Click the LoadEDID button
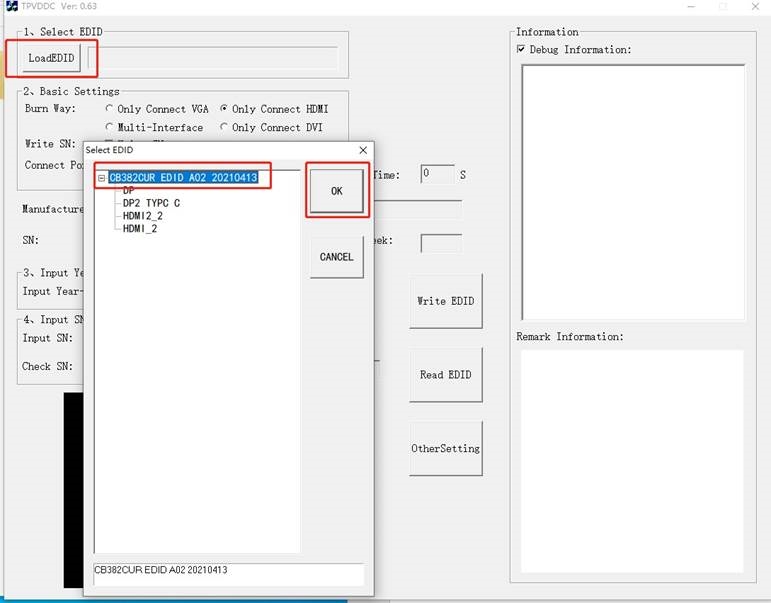The height and width of the screenshot is (603, 771). click(x=51, y=58)
